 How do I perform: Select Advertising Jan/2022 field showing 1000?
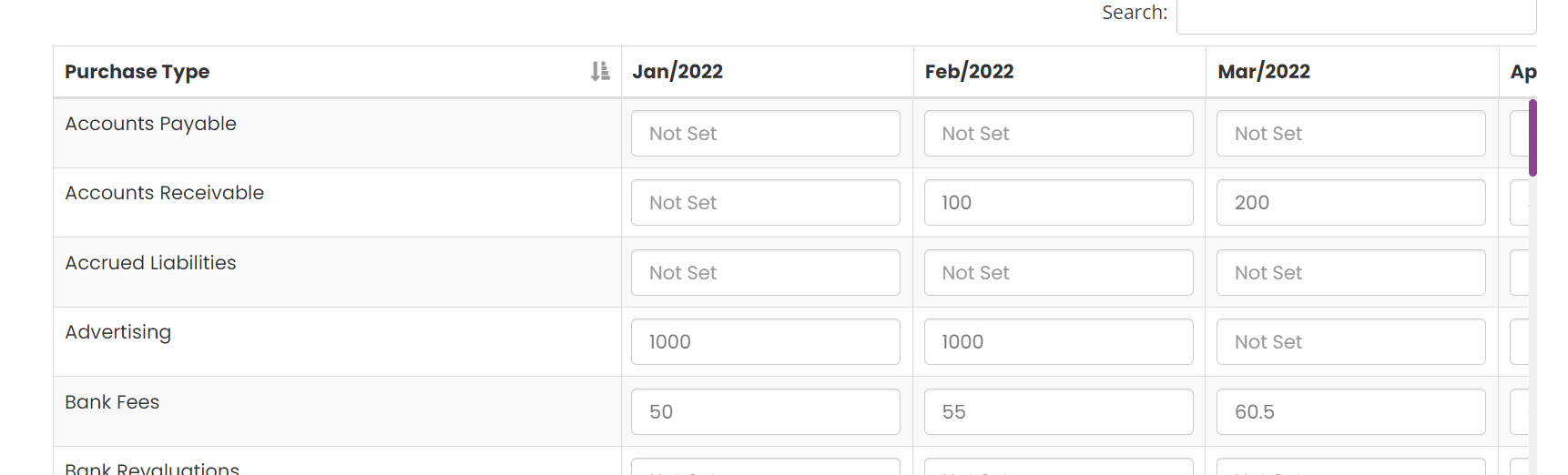click(766, 341)
